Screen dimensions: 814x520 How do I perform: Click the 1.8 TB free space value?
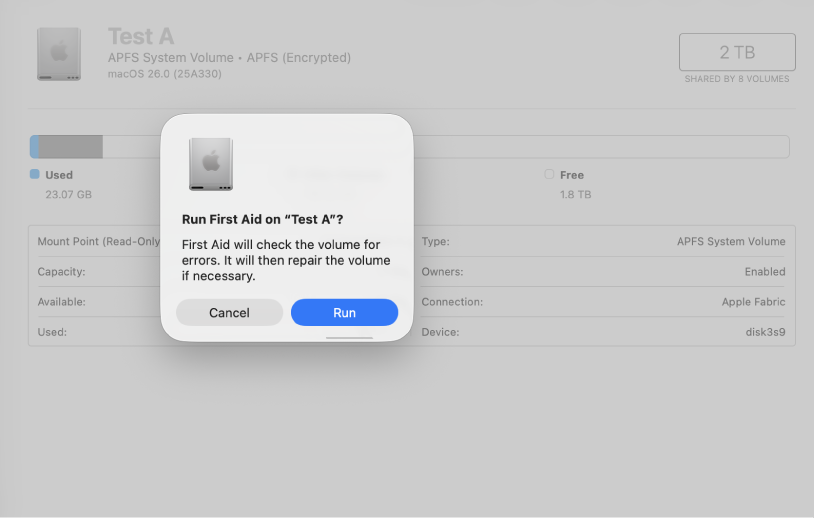pyautogui.click(x=575, y=194)
